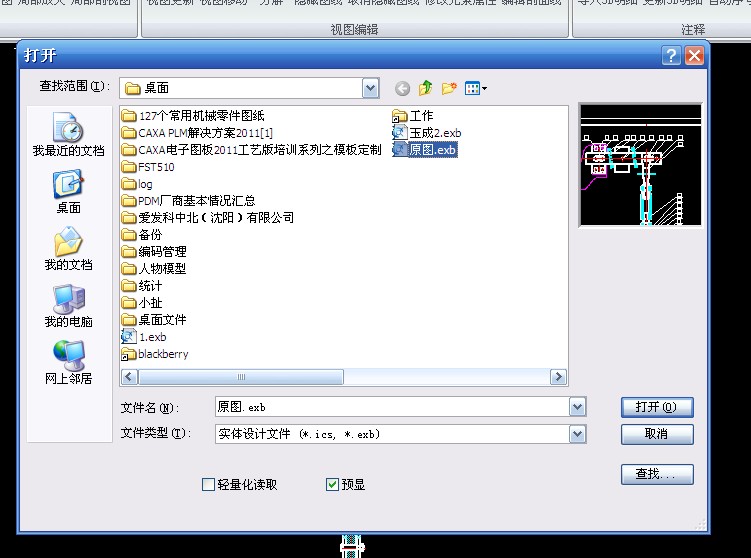The image size is (751, 558).
Task: Close the 打开 dialog window
Action: click(694, 56)
